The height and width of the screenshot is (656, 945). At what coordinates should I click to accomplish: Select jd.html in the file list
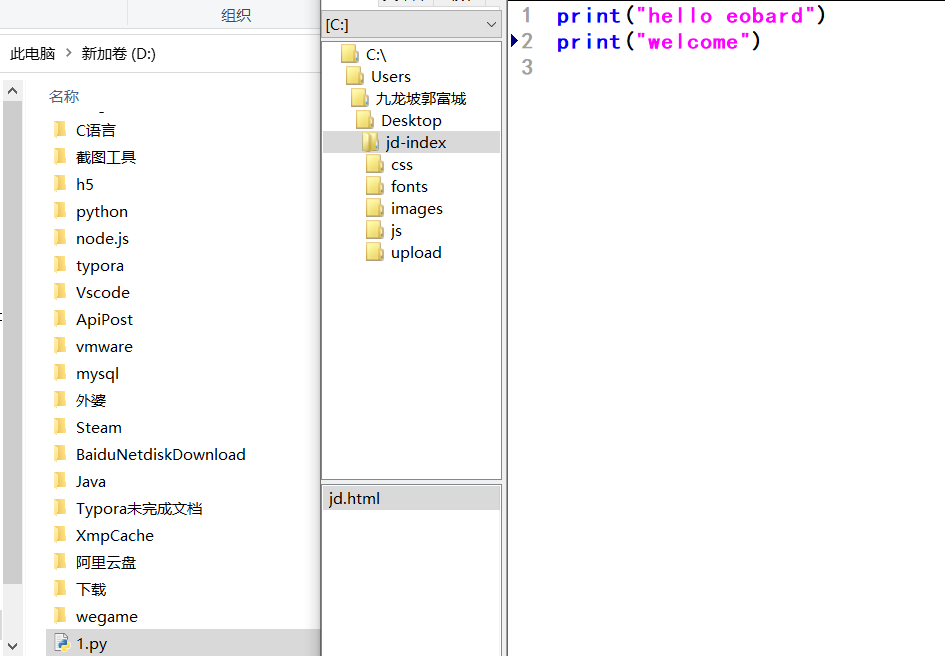[x=354, y=498]
